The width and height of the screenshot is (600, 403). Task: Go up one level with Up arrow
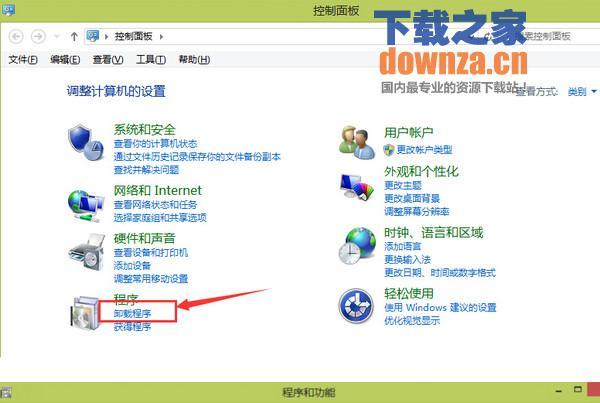point(74,37)
